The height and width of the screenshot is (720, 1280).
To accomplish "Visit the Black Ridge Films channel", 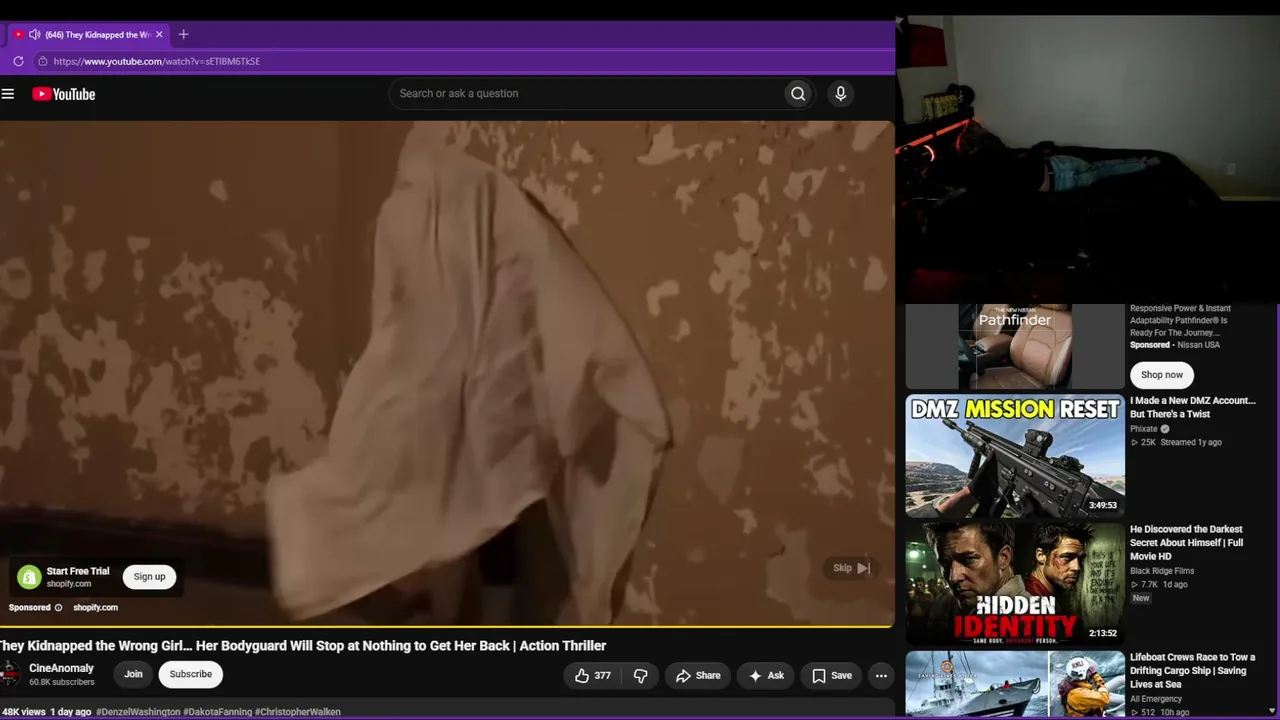I will coord(1162,571).
